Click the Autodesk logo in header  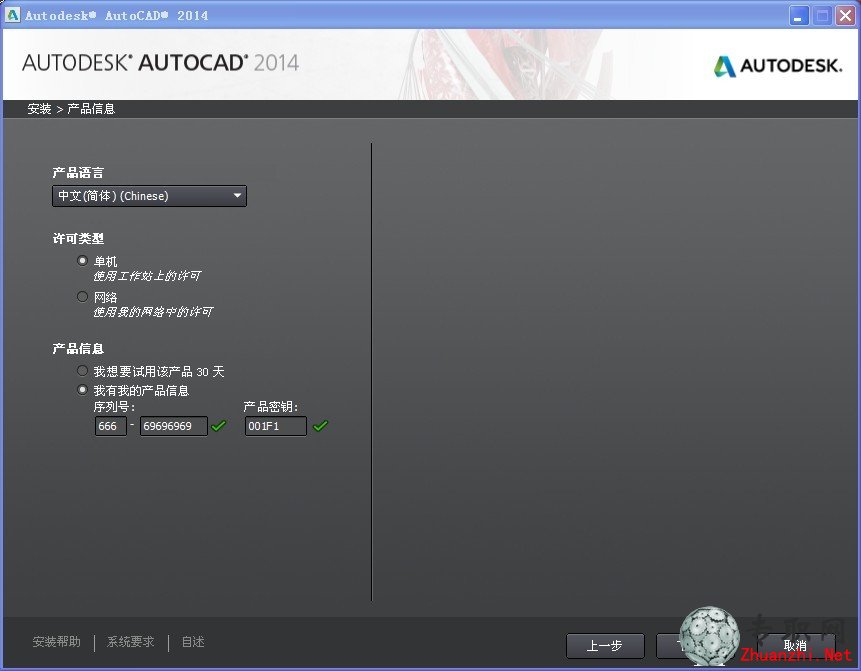tap(778, 66)
